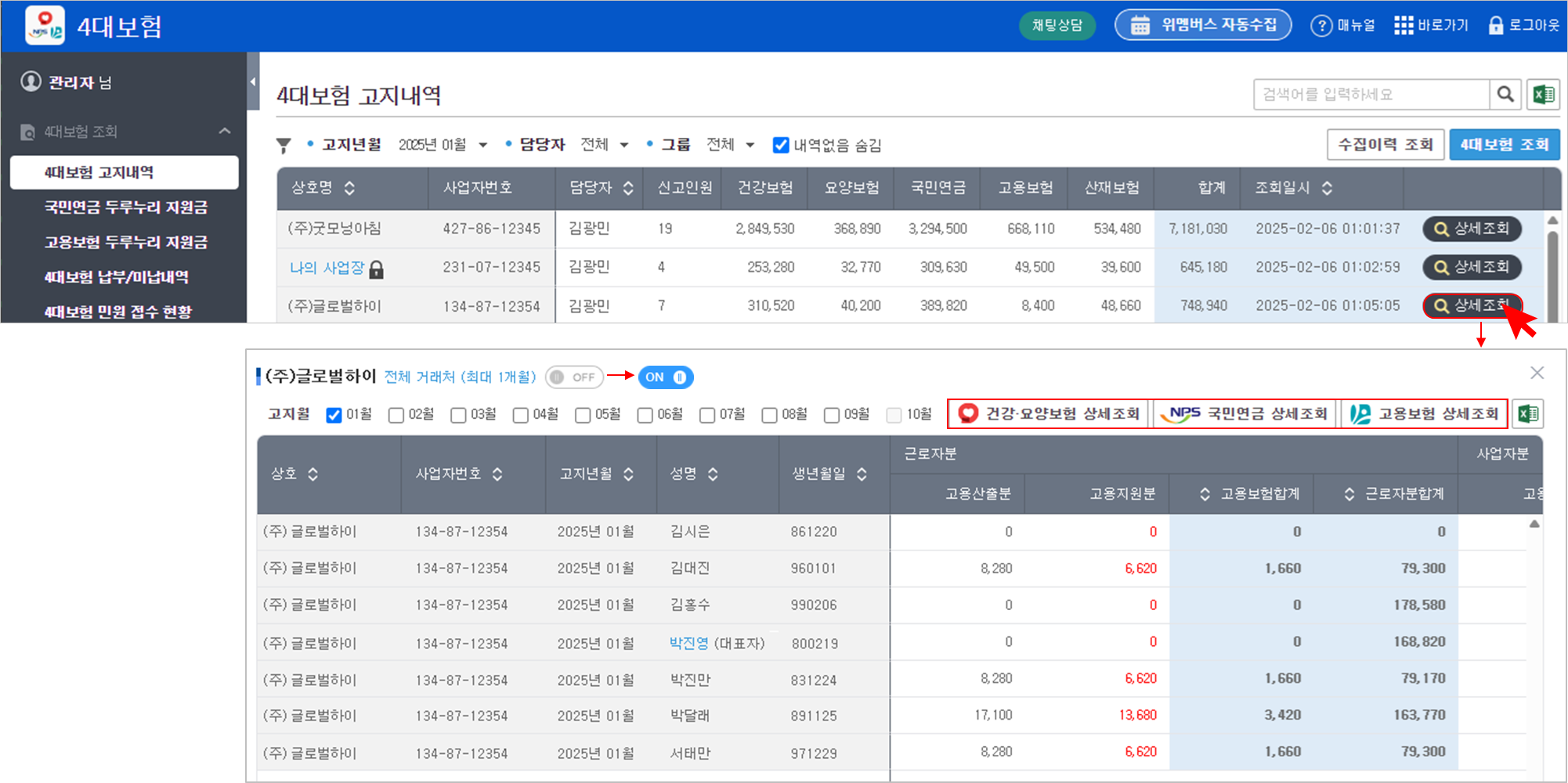The width and height of the screenshot is (1568, 783).
Task: Open the 매뉴얼 help icon
Action: coord(1321,26)
